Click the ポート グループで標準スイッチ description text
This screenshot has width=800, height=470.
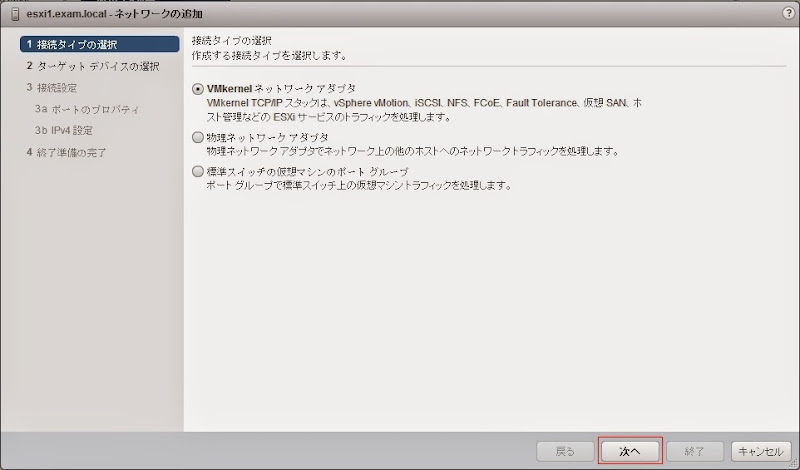(x=359, y=185)
